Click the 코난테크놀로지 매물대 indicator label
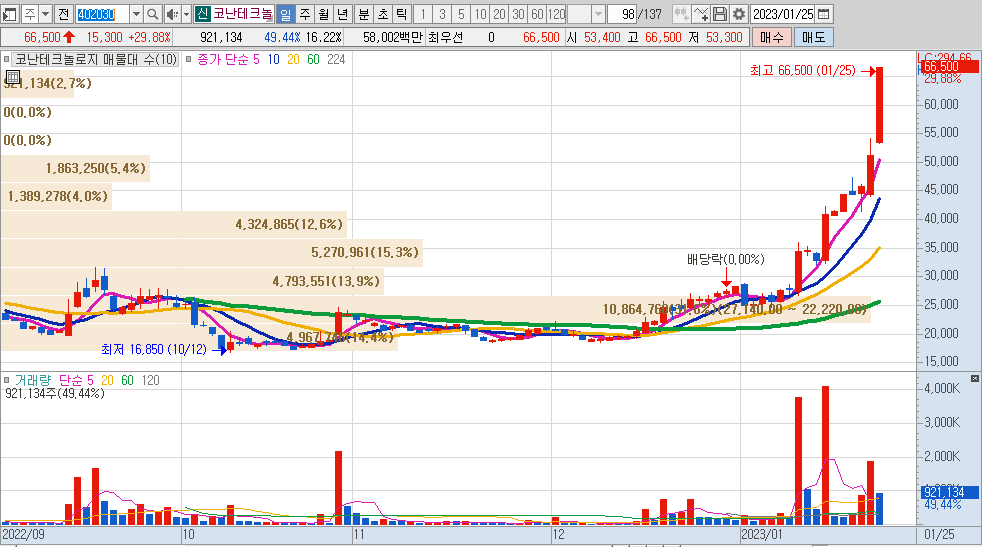Viewport: 982px width, 547px height. (x=96, y=60)
